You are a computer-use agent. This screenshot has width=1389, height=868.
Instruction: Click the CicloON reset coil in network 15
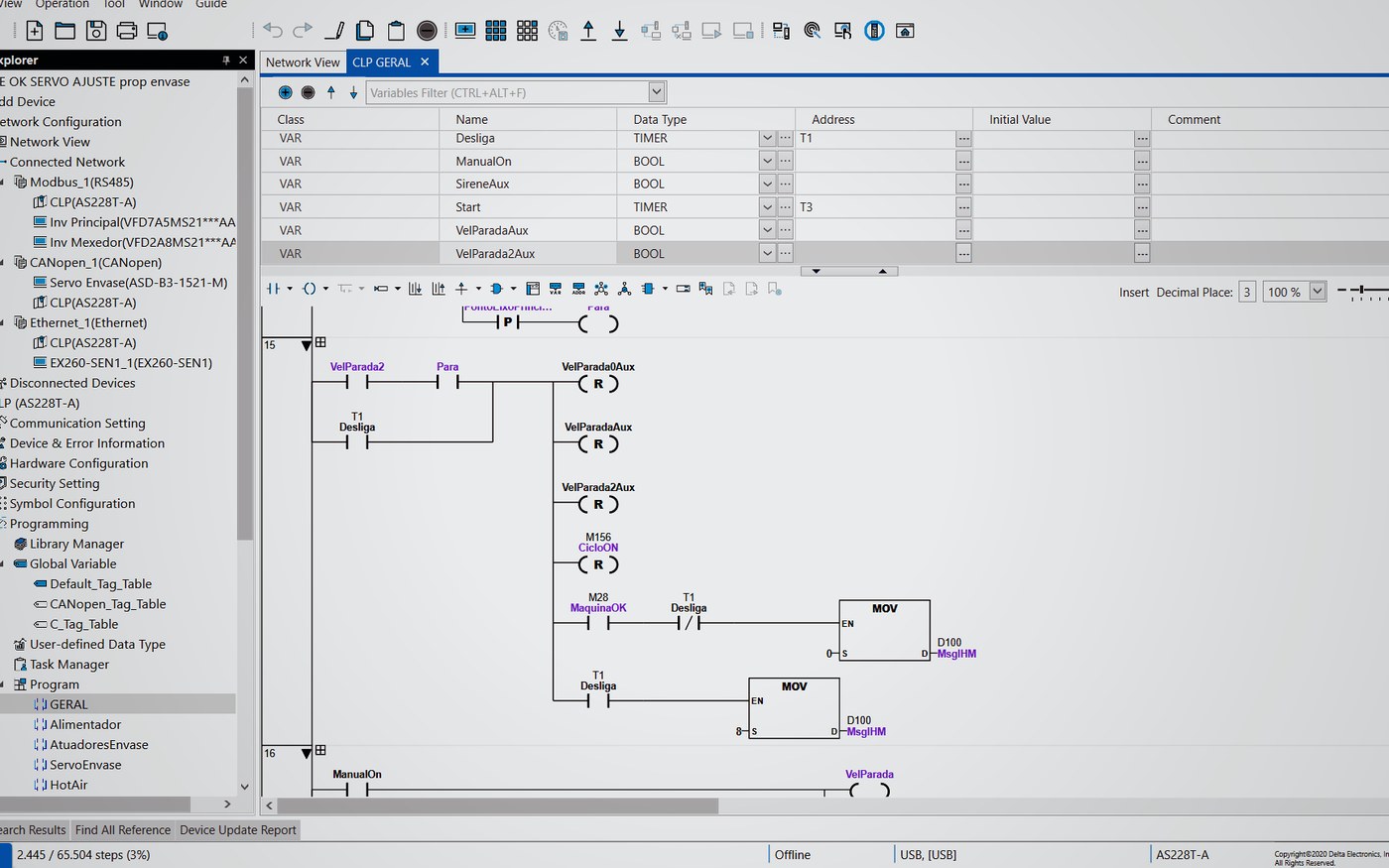(x=598, y=564)
